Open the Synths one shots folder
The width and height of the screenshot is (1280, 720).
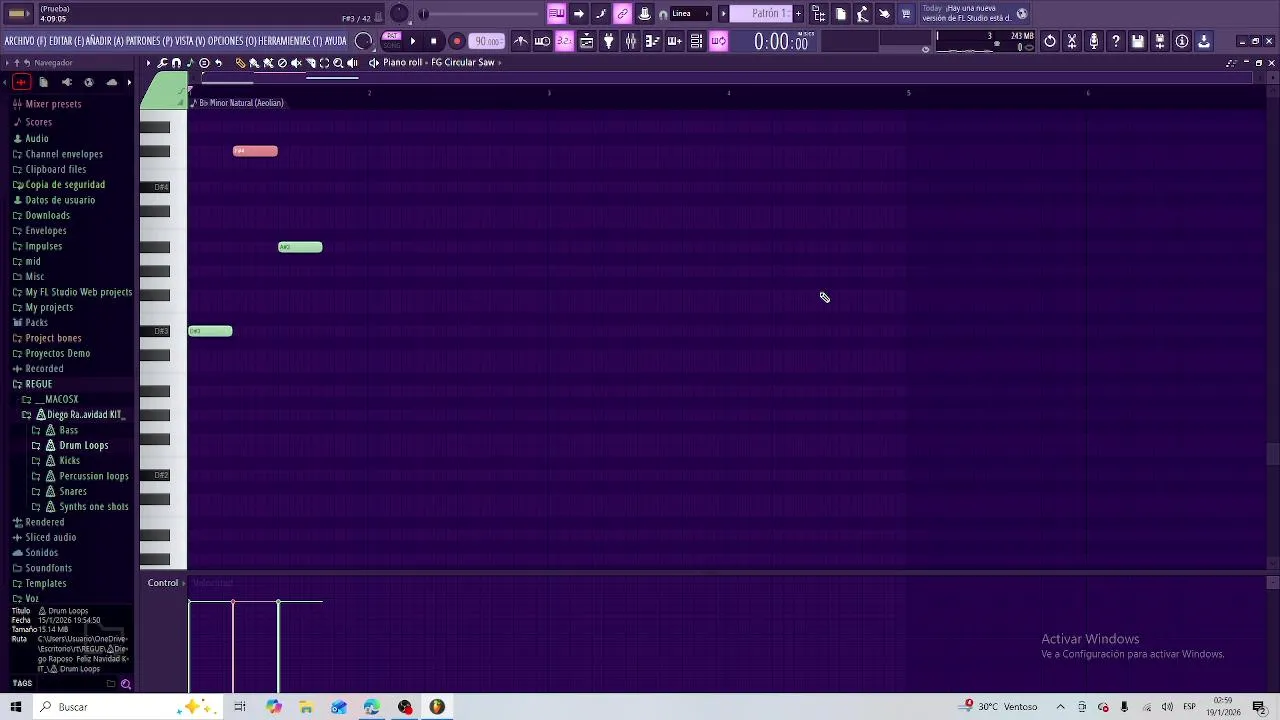(x=94, y=507)
